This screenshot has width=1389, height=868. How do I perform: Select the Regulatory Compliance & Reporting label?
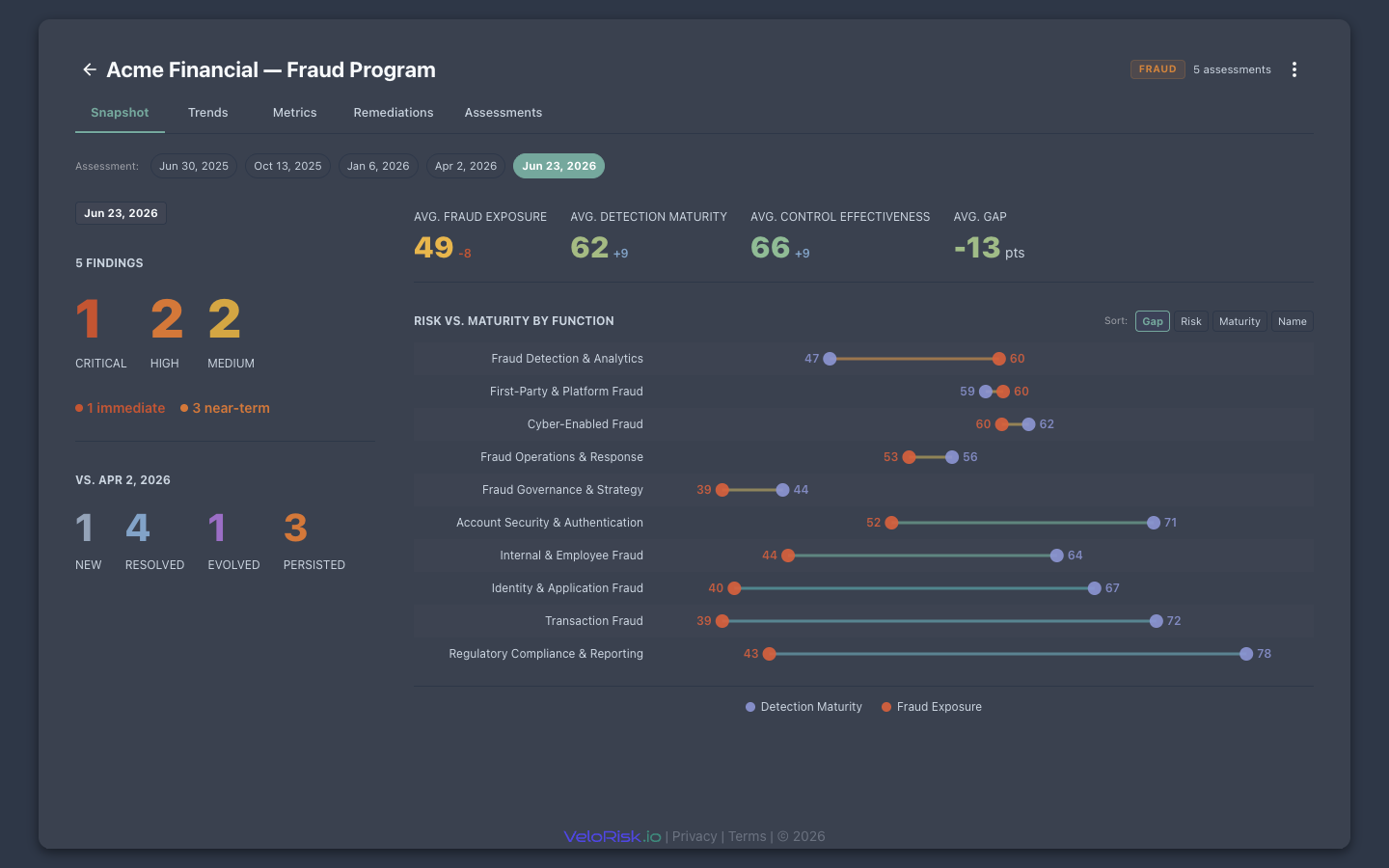(546, 654)
